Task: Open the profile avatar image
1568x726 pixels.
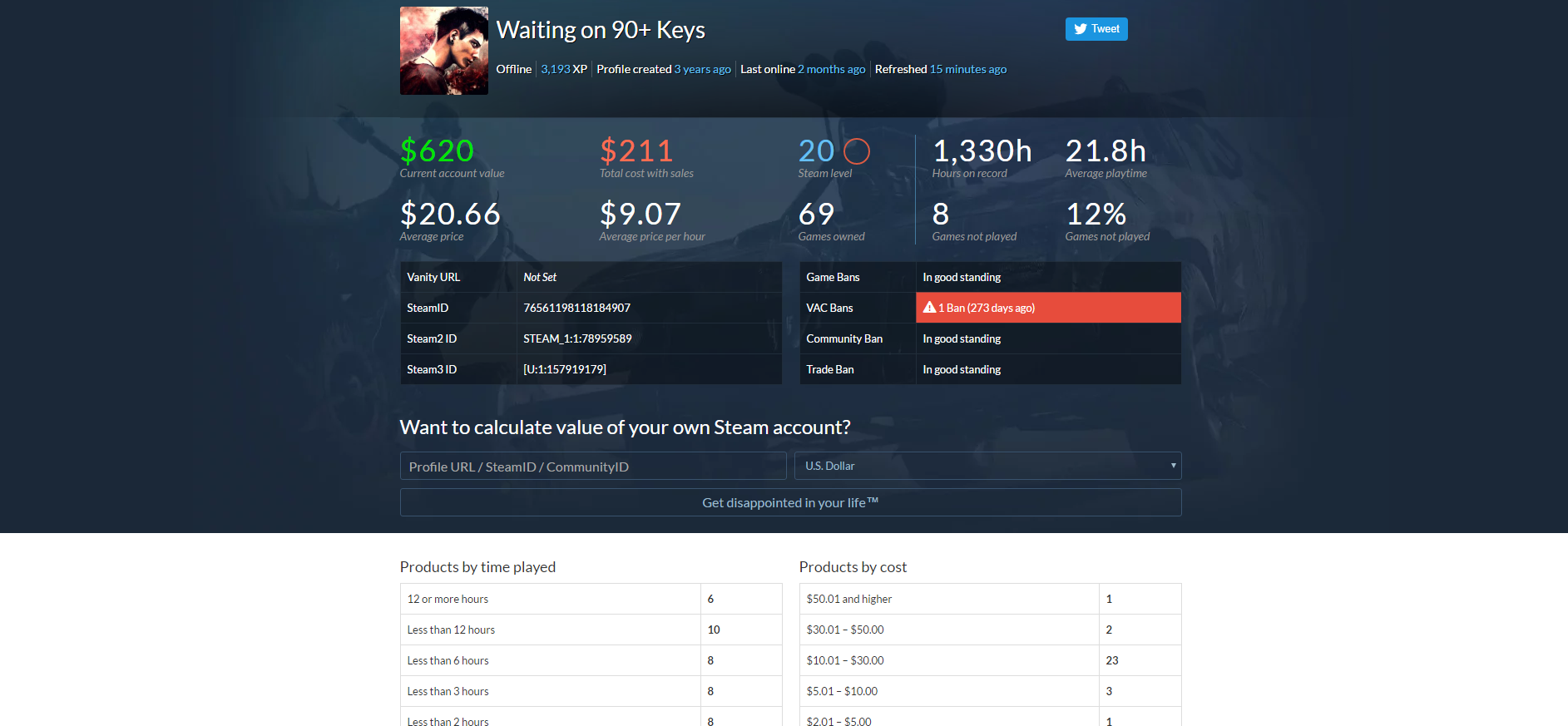Action: coord(444,51)
